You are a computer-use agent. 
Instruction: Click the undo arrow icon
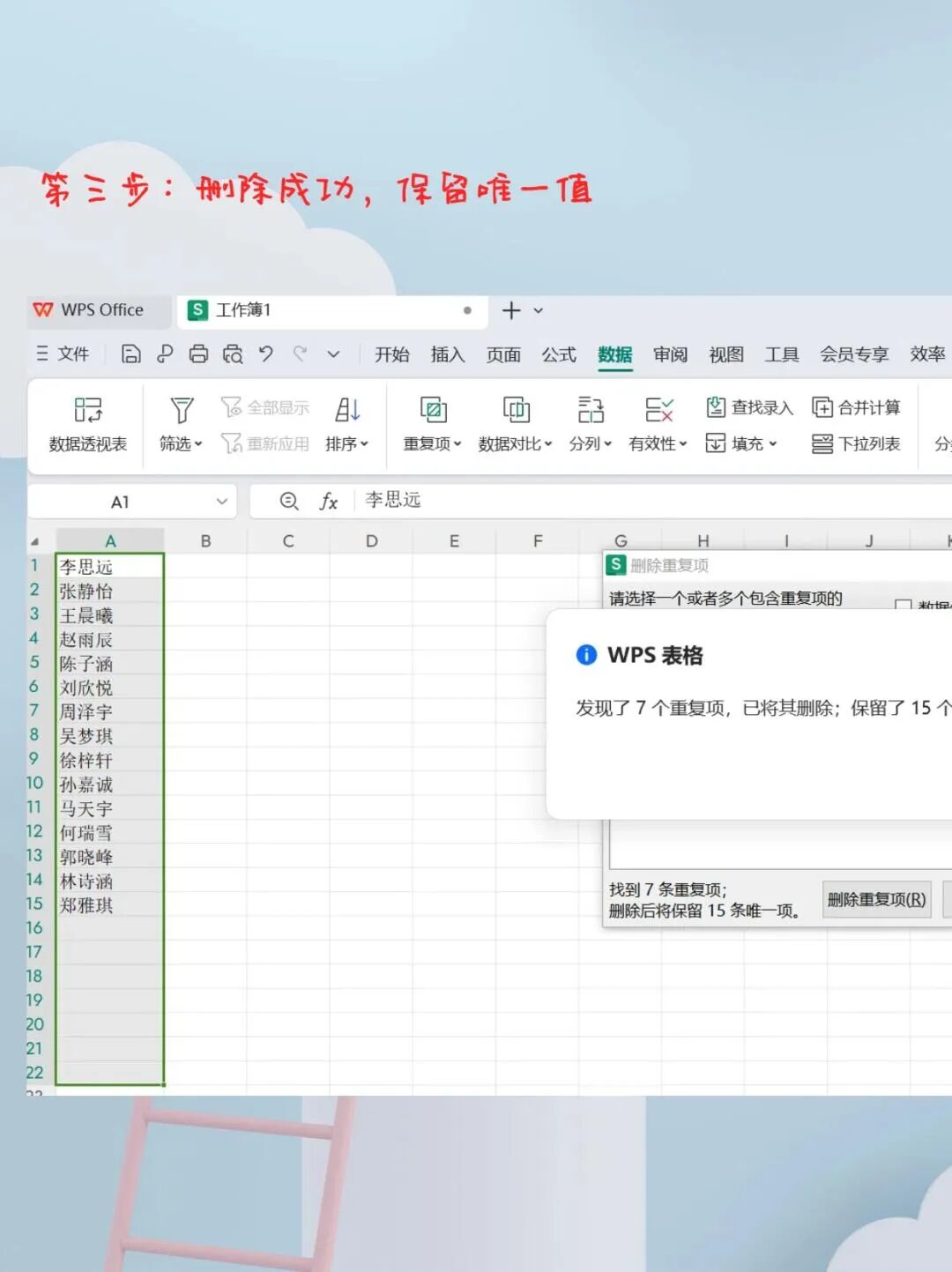click(x=266, y=354)
